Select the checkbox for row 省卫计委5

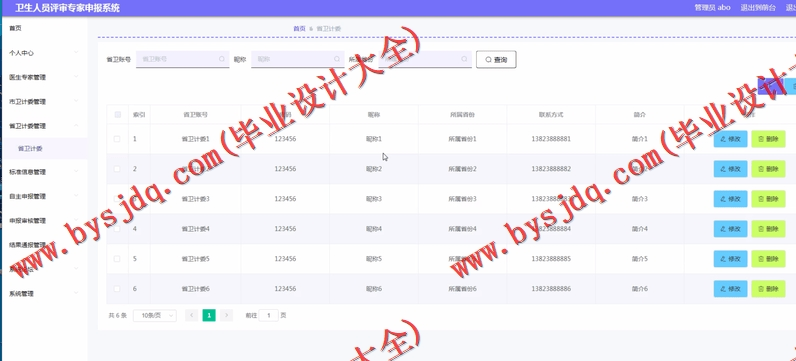click(x=117, y=258)
